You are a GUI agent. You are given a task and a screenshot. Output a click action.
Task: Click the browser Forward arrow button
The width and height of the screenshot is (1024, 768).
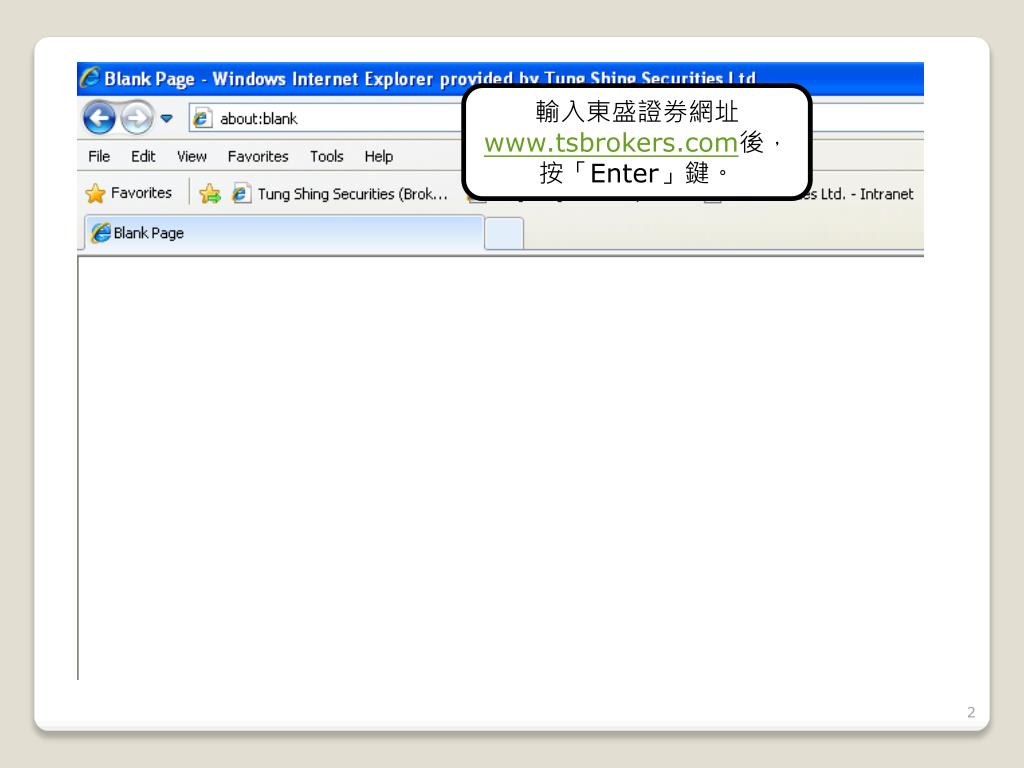tap(137, 118)
